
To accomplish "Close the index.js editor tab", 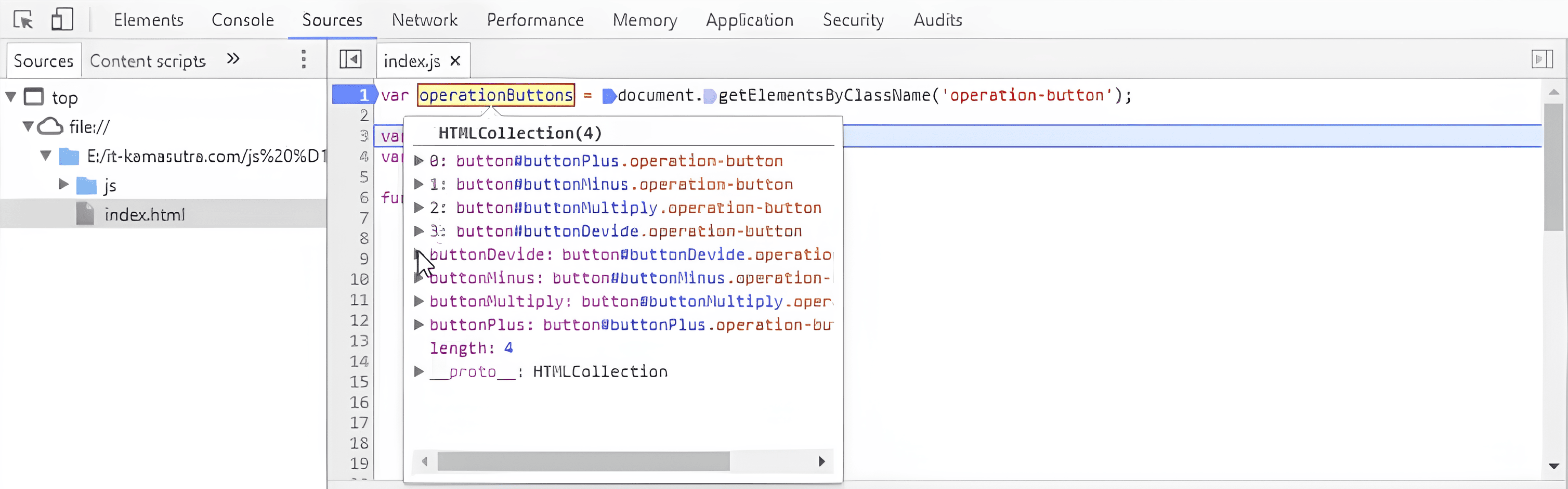I will (x=455, y=61).
